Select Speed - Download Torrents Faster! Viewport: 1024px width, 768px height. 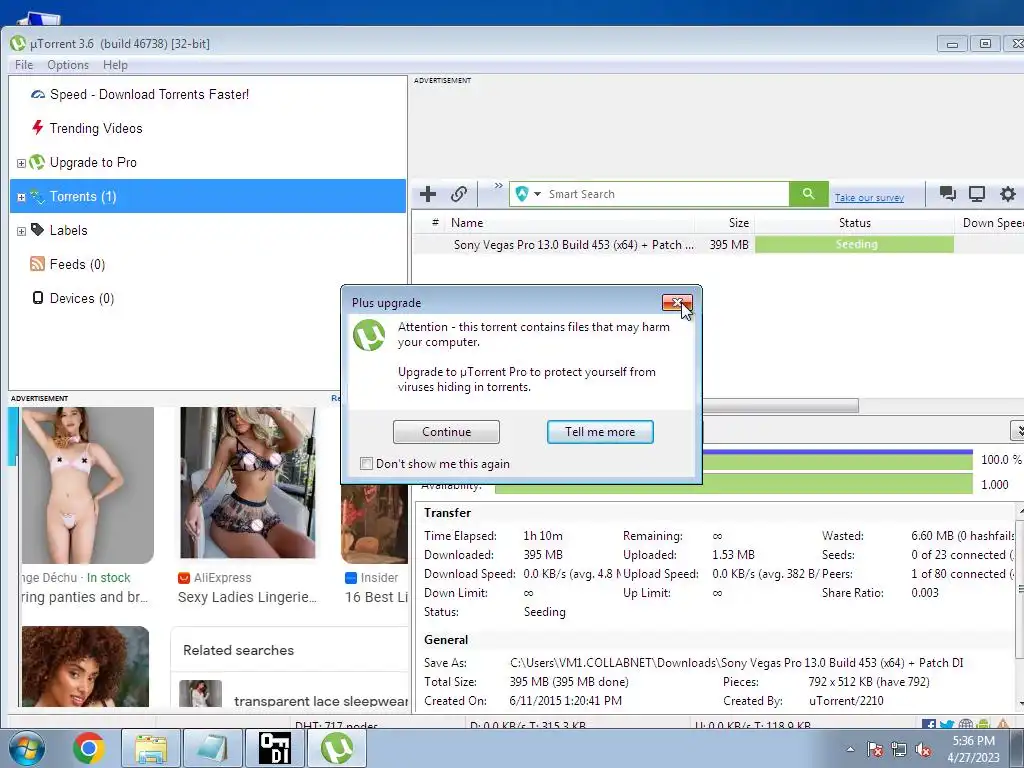pyautogui.click(x=149, y=94)
